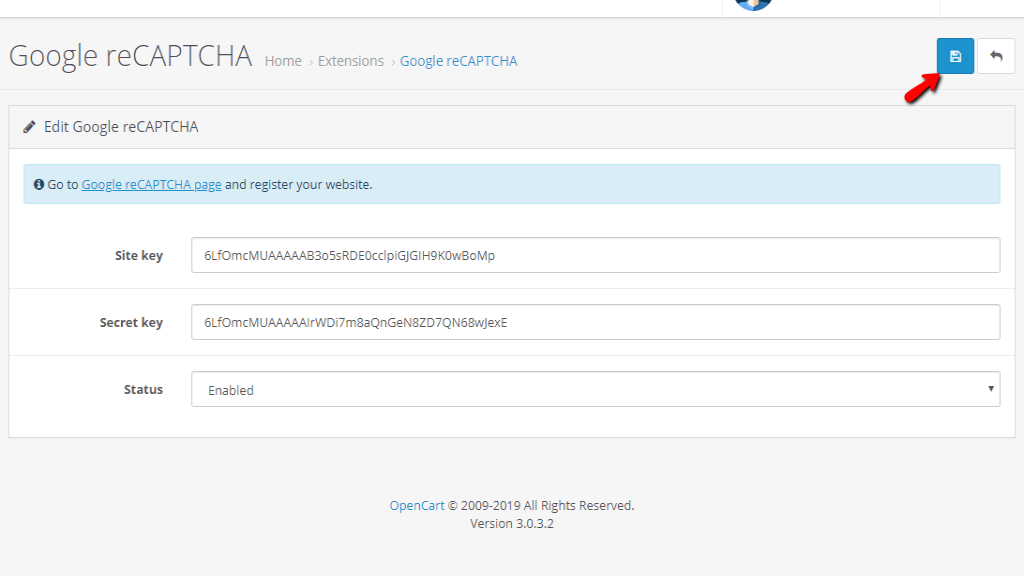This screenshot has width=1024, height=576.
Task: Click the Edit Google reCAPTCHA panel title
Action: [x=121, y=127]
